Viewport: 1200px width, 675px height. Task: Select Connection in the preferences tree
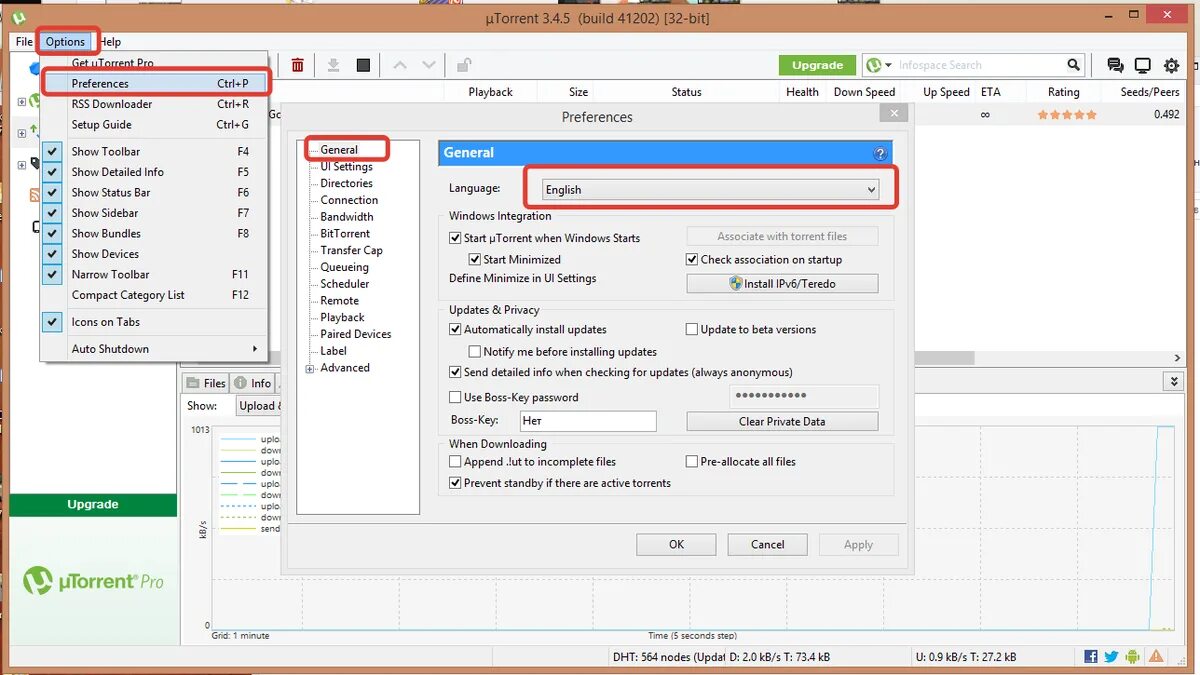[349, 200]
